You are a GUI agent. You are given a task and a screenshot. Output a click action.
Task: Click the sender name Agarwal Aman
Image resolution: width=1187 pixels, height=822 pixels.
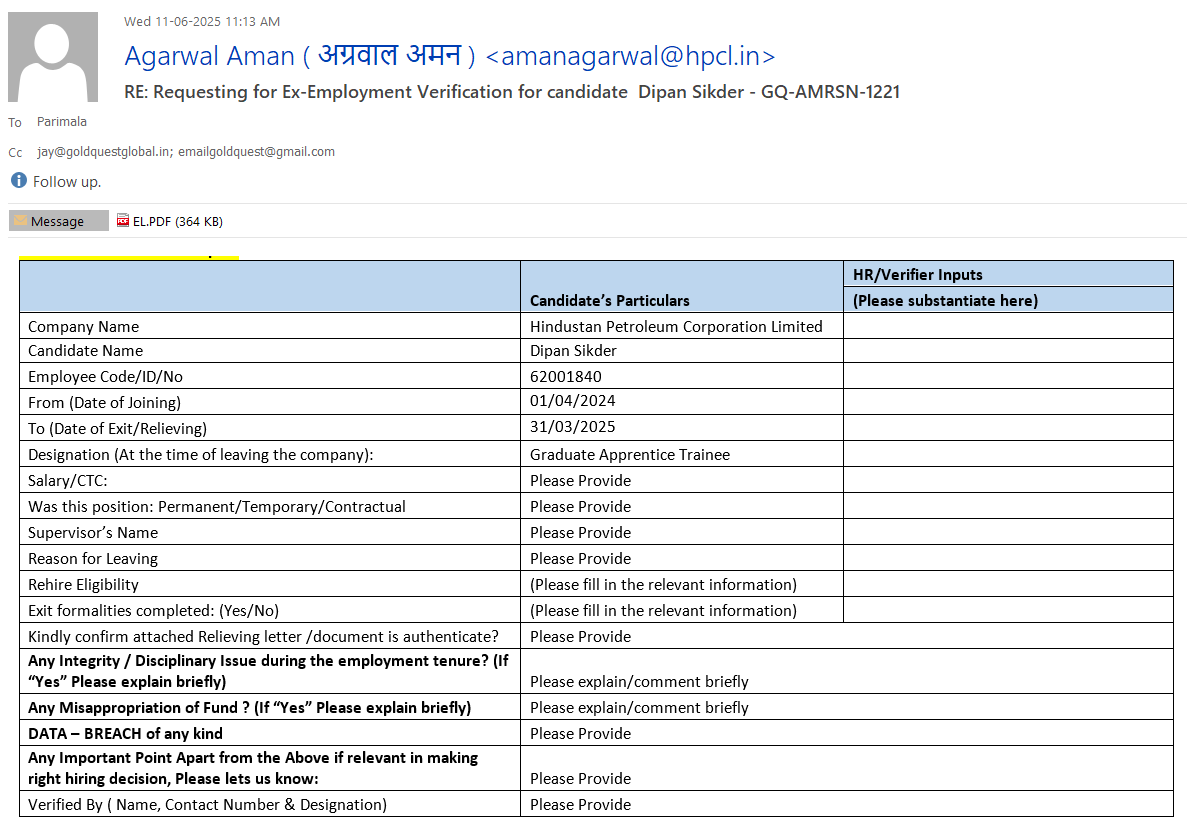click(x=209, y=56)
